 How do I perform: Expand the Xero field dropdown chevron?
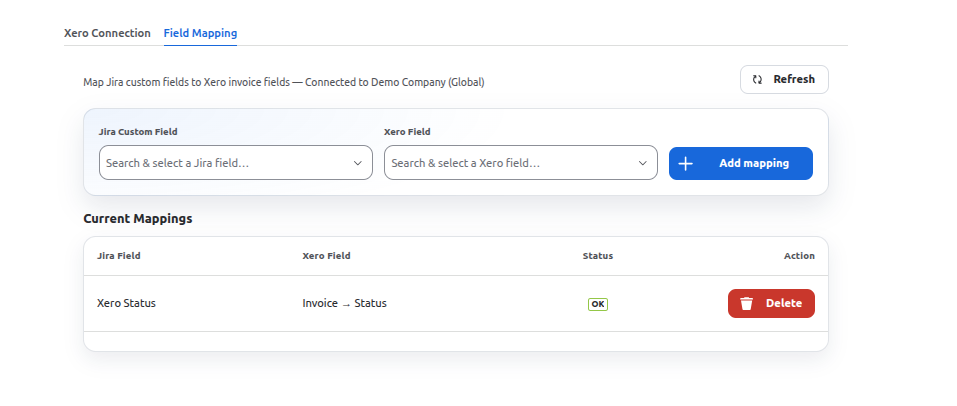pos(643,163)
